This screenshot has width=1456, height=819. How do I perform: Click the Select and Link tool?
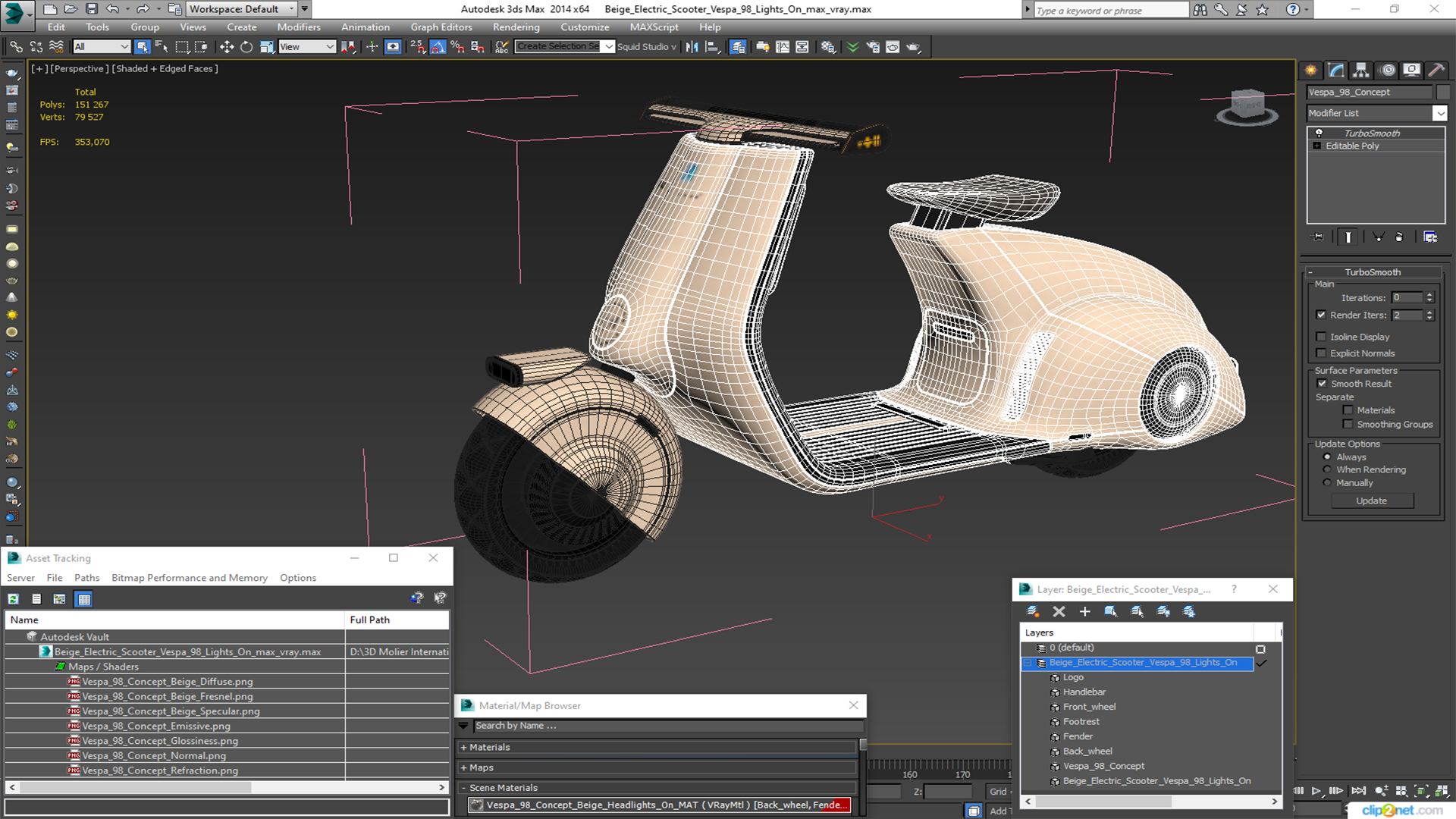16,47
